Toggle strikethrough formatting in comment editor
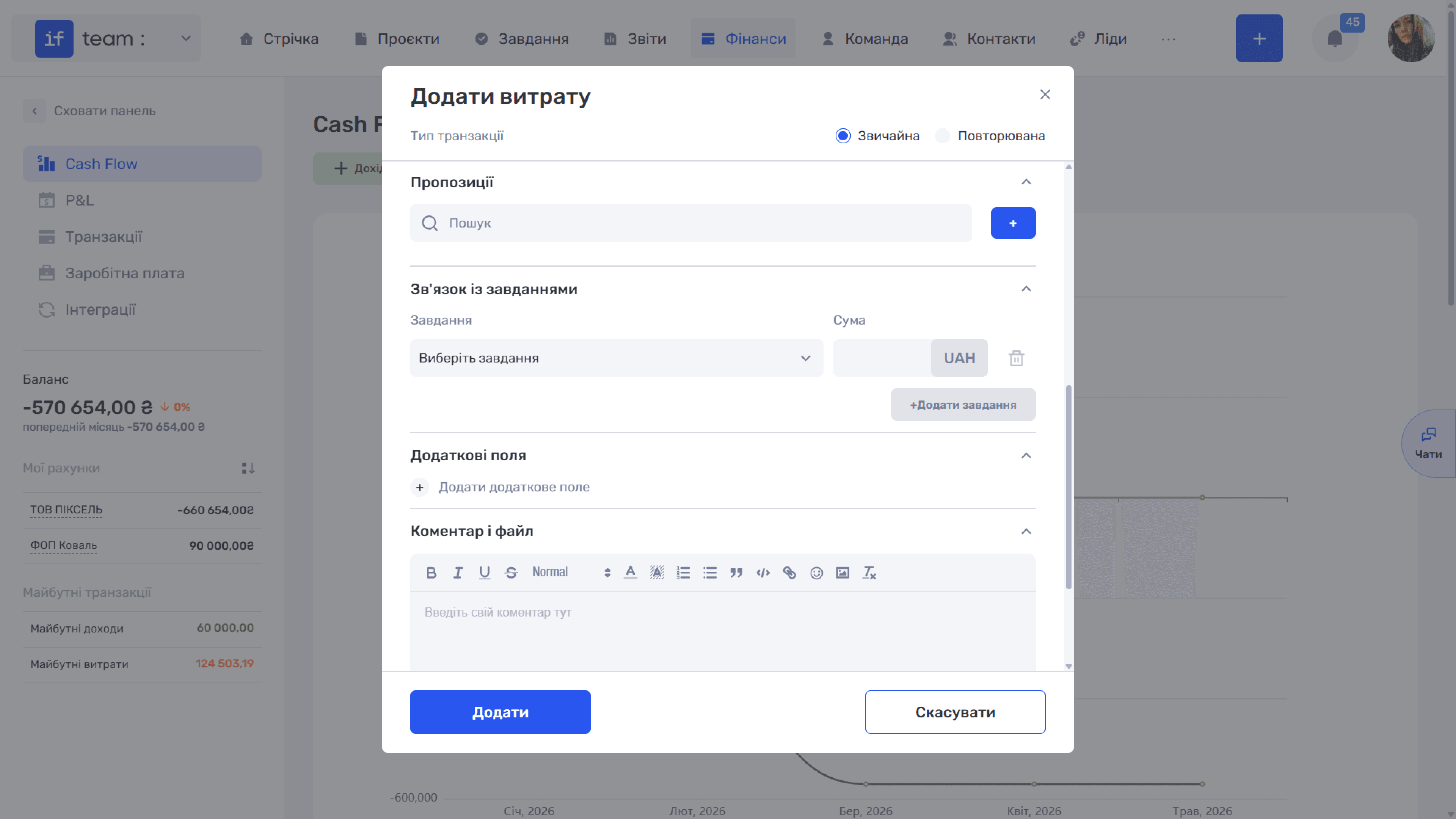The height and width of the screenshot is (819, 1456). point(511,573)
